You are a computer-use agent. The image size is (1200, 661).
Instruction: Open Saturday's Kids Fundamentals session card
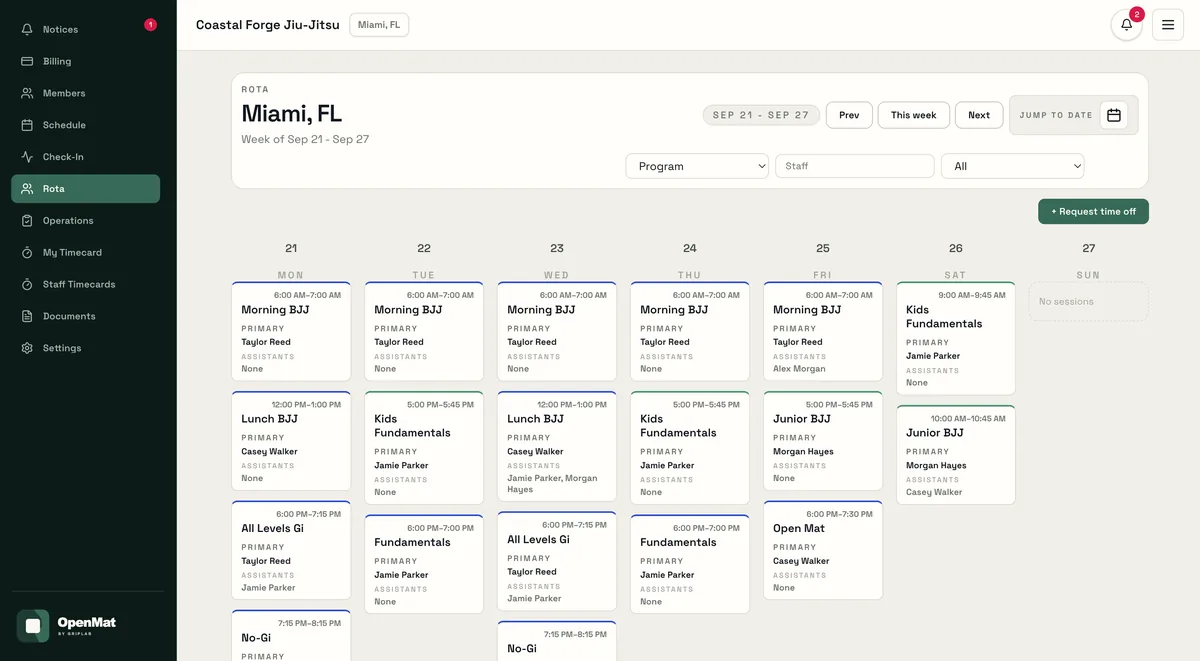(956, 338)
